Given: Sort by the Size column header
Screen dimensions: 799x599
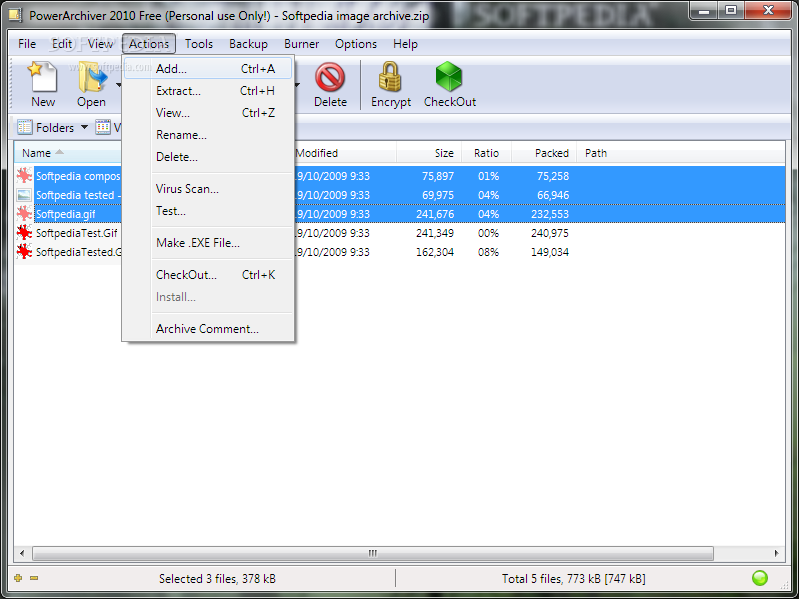Looking at the screenshot, I should [x=429, y=153].
